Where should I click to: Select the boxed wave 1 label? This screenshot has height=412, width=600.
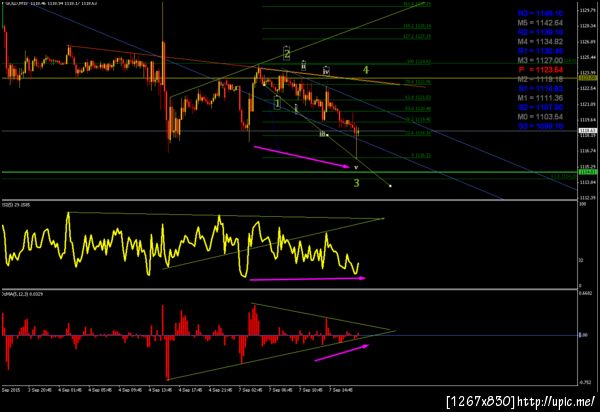(x=277, y=103)
